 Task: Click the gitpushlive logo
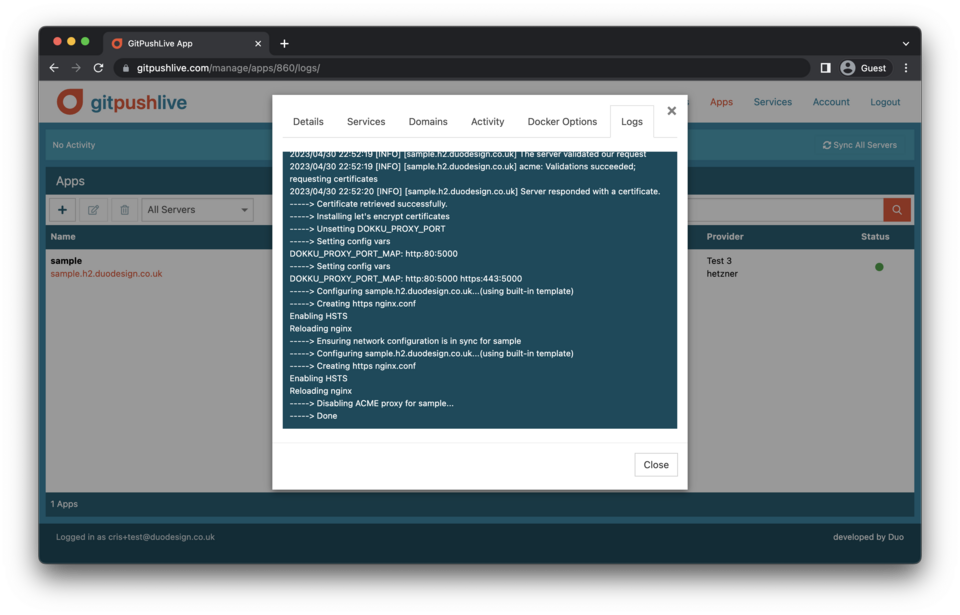coord(122,102)
